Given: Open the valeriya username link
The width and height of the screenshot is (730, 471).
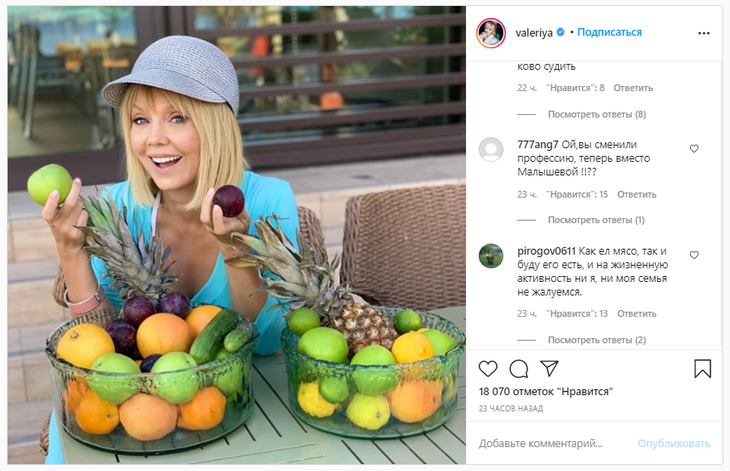Looking at the screenshot, I should pyautogui.click(x=535, y=33).
